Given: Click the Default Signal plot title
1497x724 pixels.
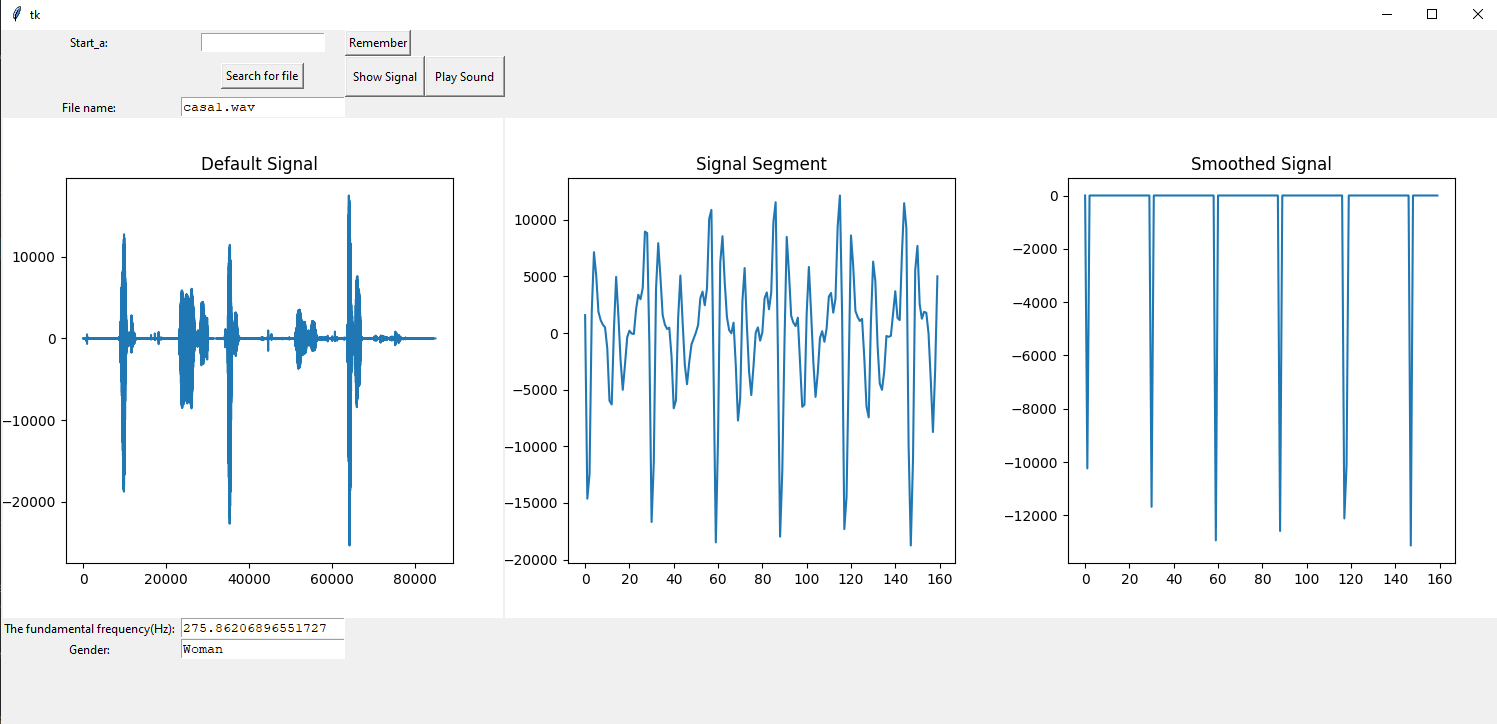Looking at the screenshot, I should (x=258, y=163).
